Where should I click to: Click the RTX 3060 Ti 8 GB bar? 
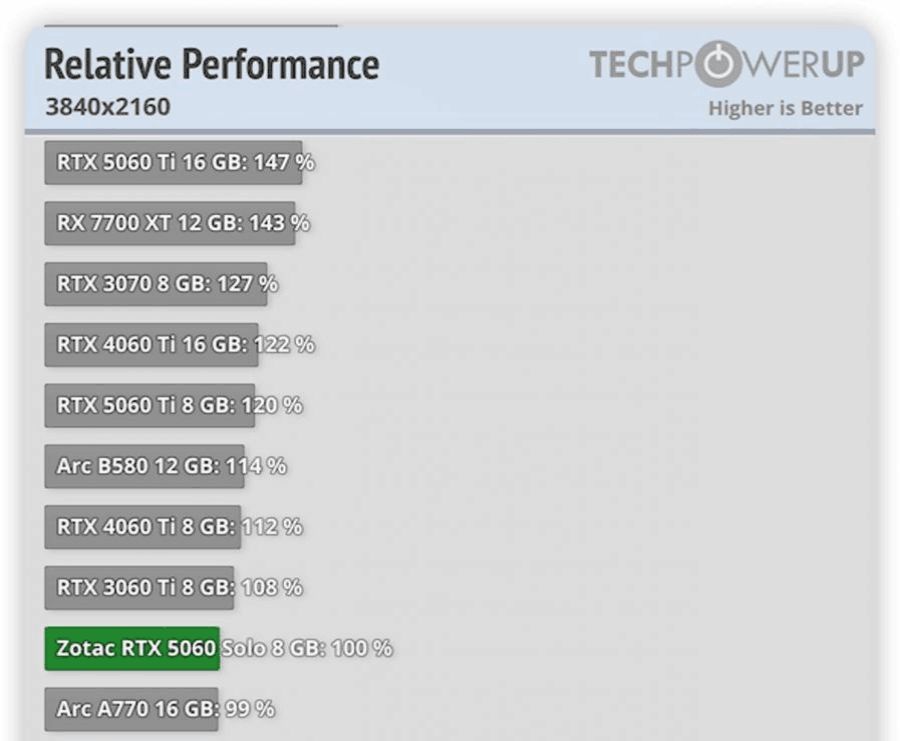pyautogui.click(x=139, y=588)
